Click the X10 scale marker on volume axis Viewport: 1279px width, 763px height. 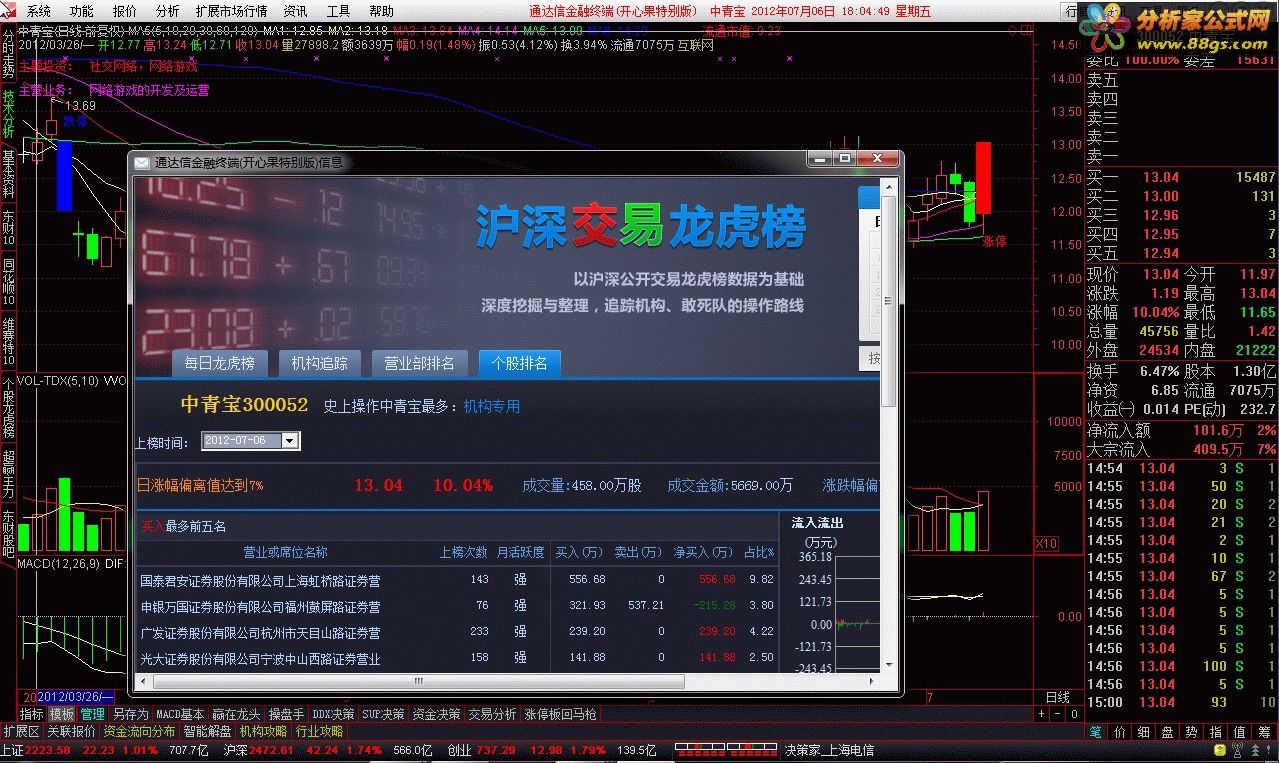coord(1046,543)
